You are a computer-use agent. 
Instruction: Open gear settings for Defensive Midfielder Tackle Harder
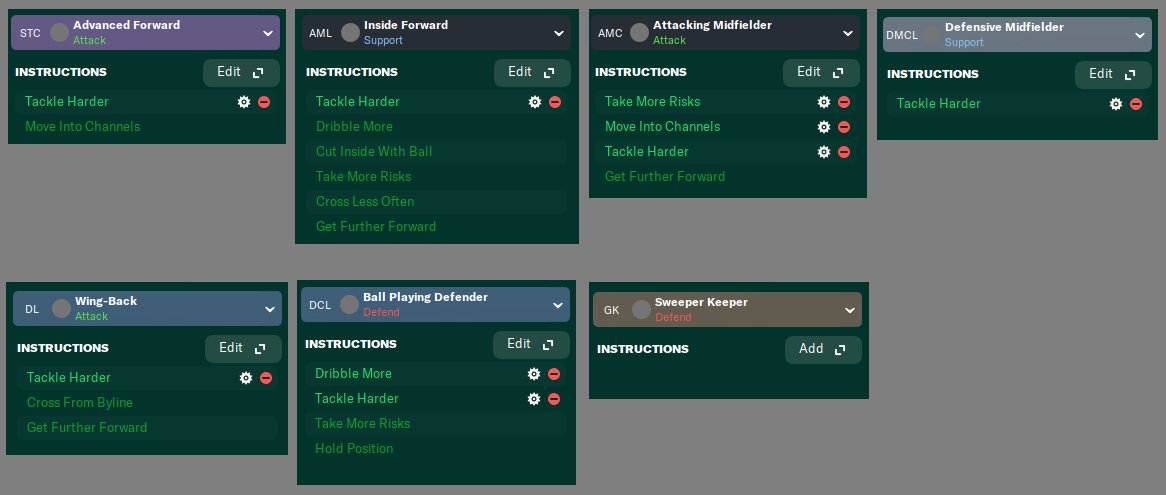(1115, 104)
